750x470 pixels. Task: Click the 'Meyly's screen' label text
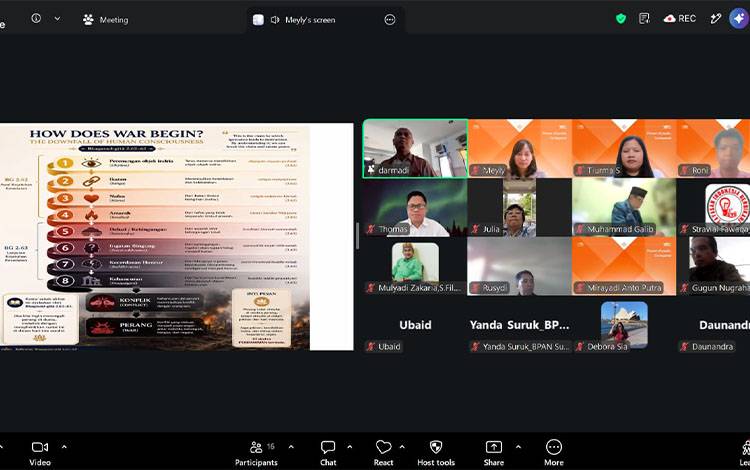pos(310,20)
